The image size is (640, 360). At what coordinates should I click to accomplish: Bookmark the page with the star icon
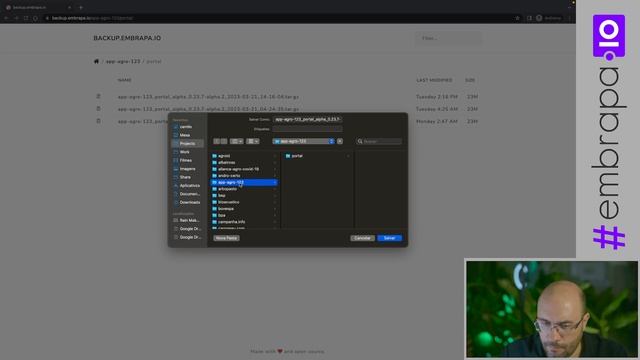pos(518,18)
